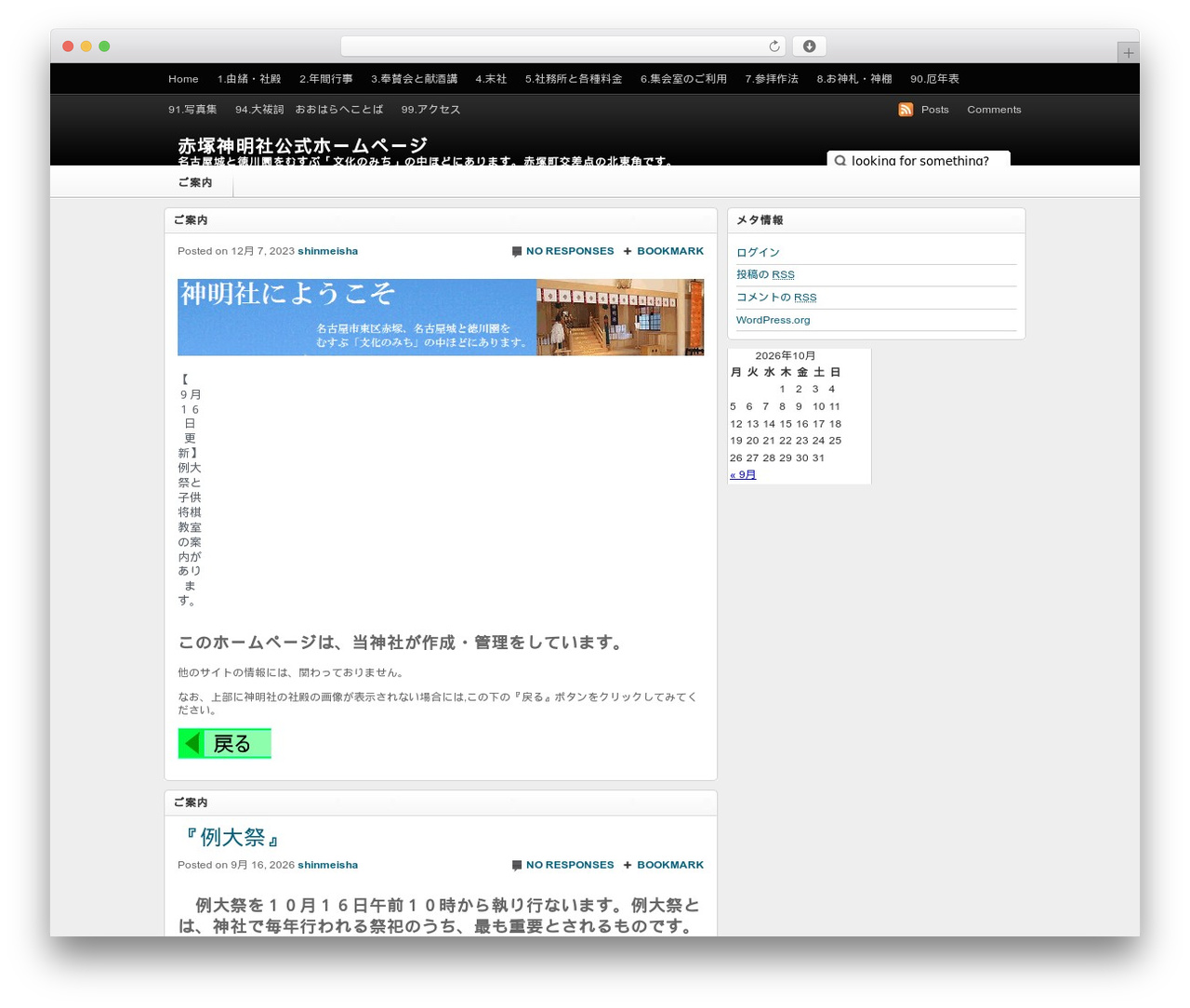Screen dimensions: 1190x1008
Task: Go to previous month « 9月 in calendar
Action: pos(743,475)
